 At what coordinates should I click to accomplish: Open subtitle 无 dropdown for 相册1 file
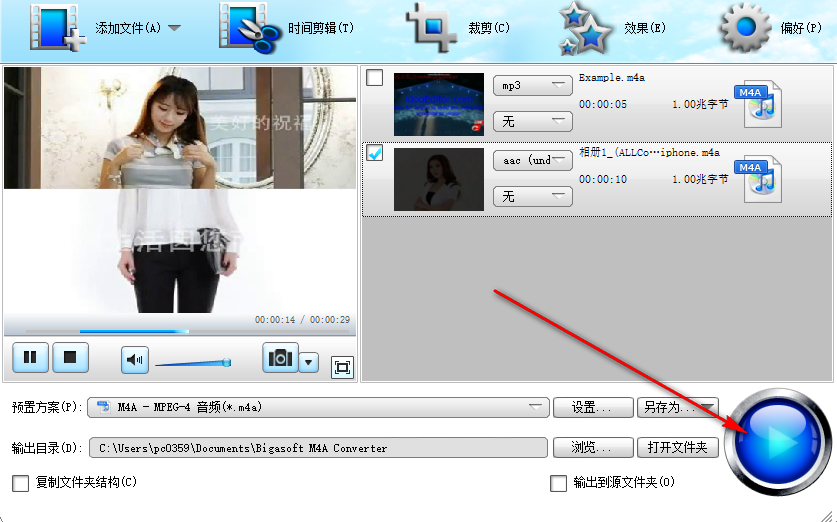point(533,196)
